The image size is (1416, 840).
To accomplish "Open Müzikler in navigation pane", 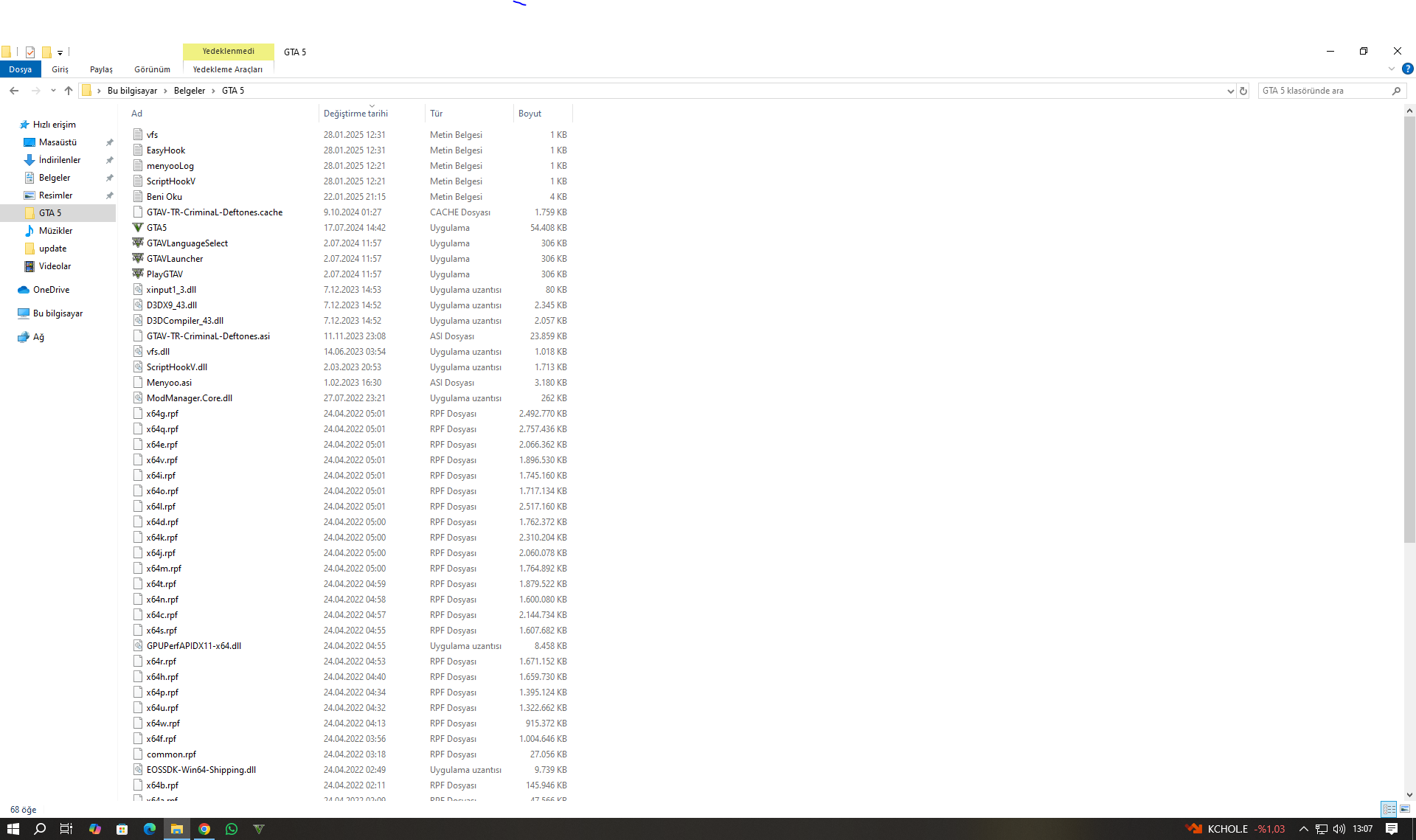I will 55,231.
